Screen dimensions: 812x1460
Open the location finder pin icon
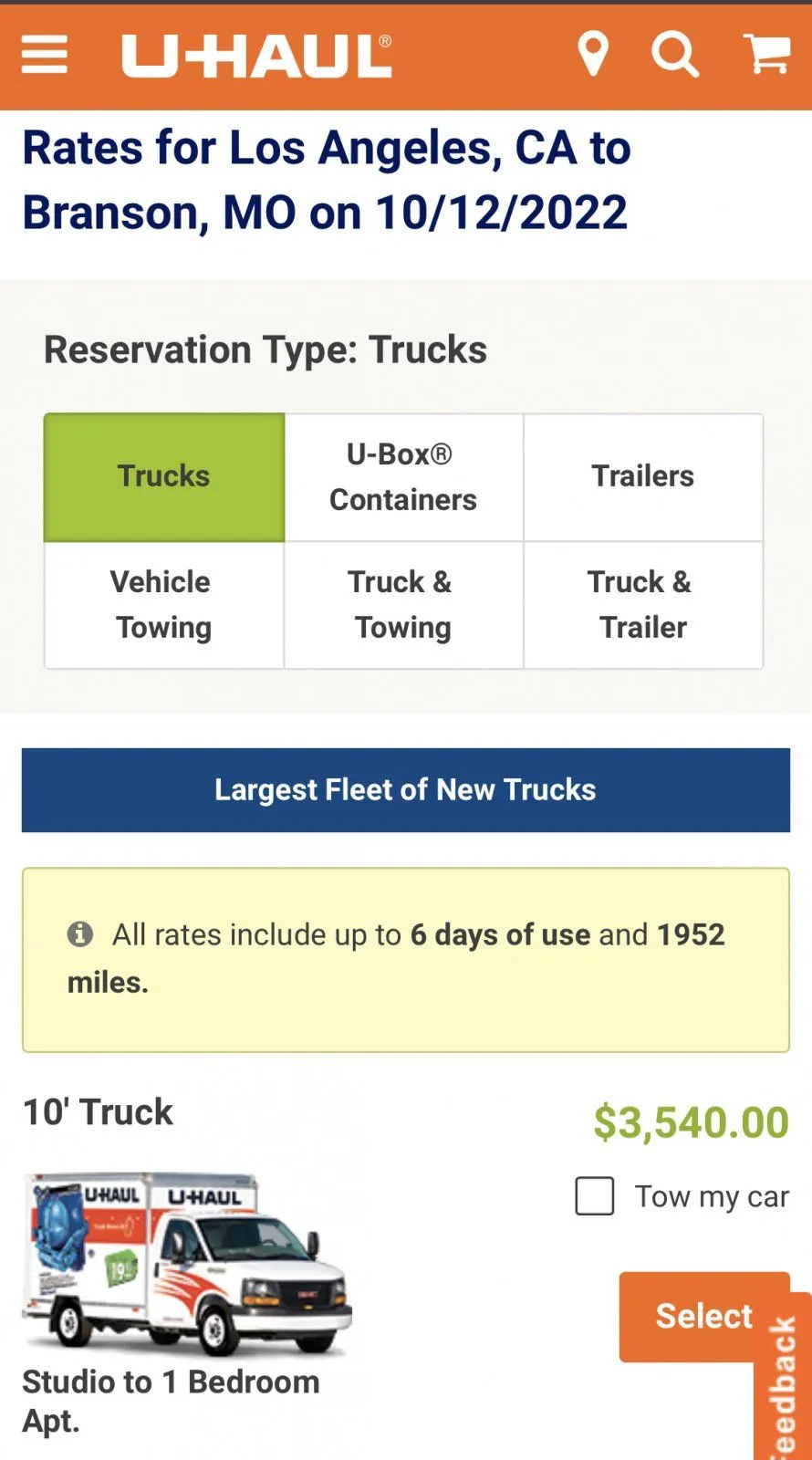pyautogui.click(x=593, y=55)
